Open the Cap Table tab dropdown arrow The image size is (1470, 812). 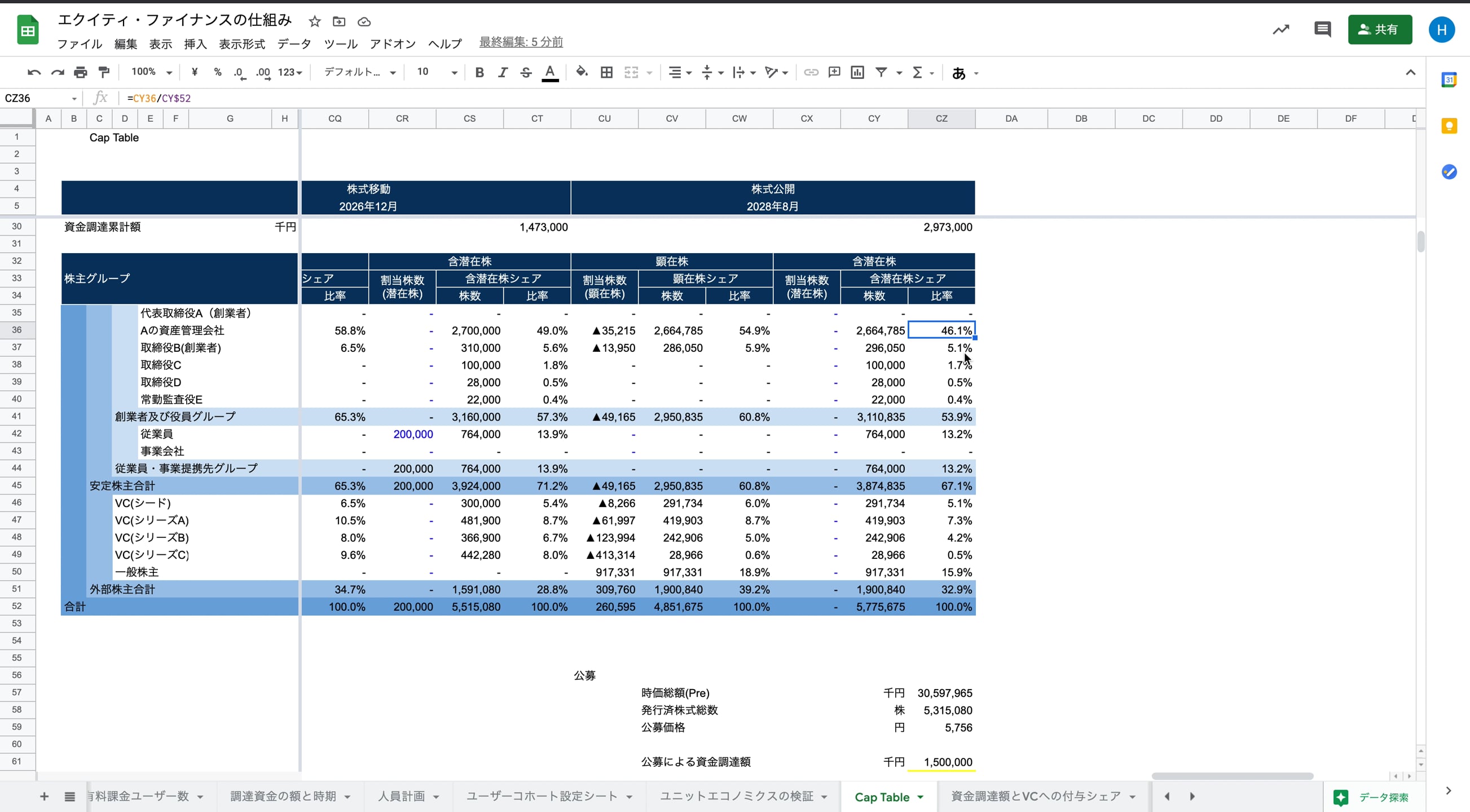(x=921, y=797)
